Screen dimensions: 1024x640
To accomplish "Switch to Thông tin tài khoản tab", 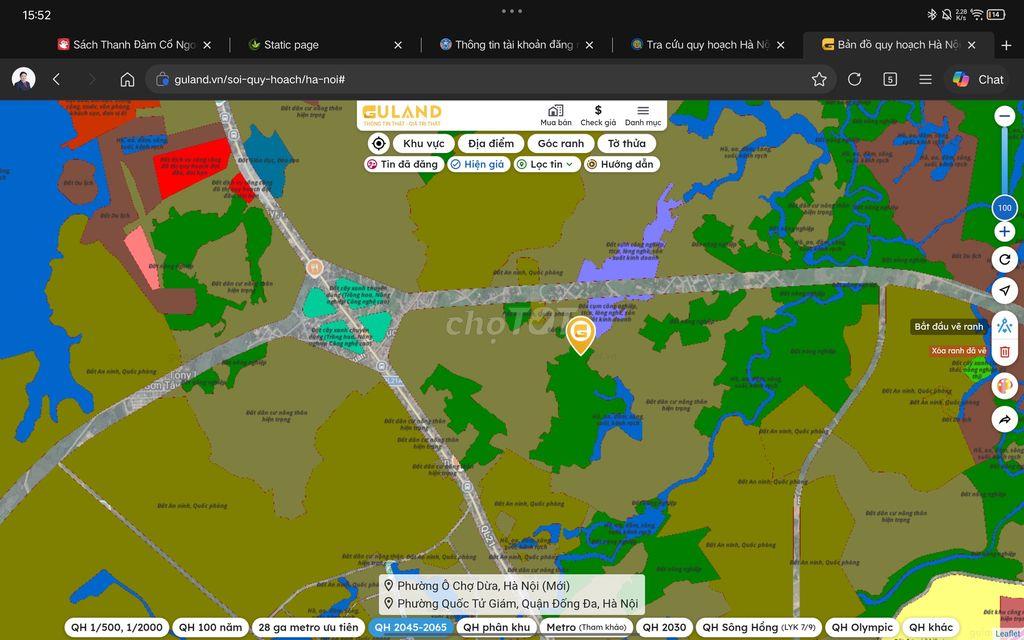I will tap(516, 45).
